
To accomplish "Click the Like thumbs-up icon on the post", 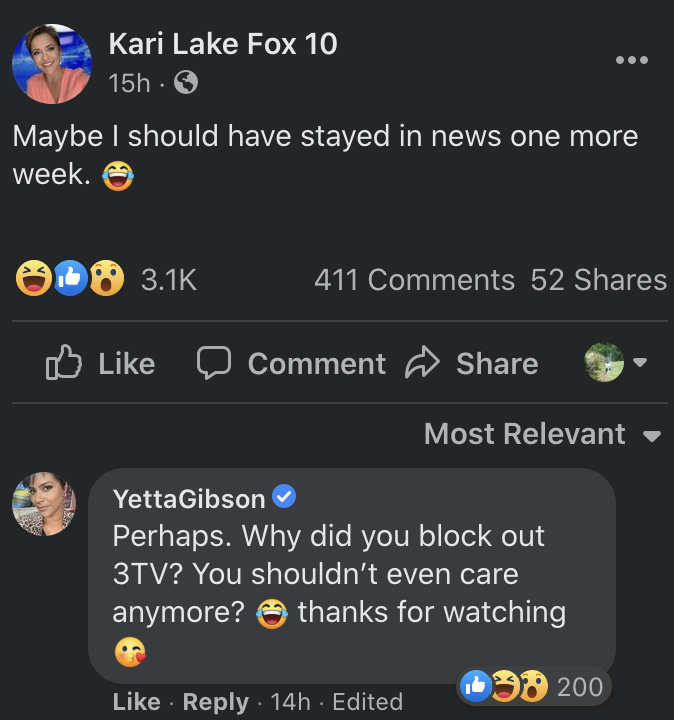I will coord(64,362).
